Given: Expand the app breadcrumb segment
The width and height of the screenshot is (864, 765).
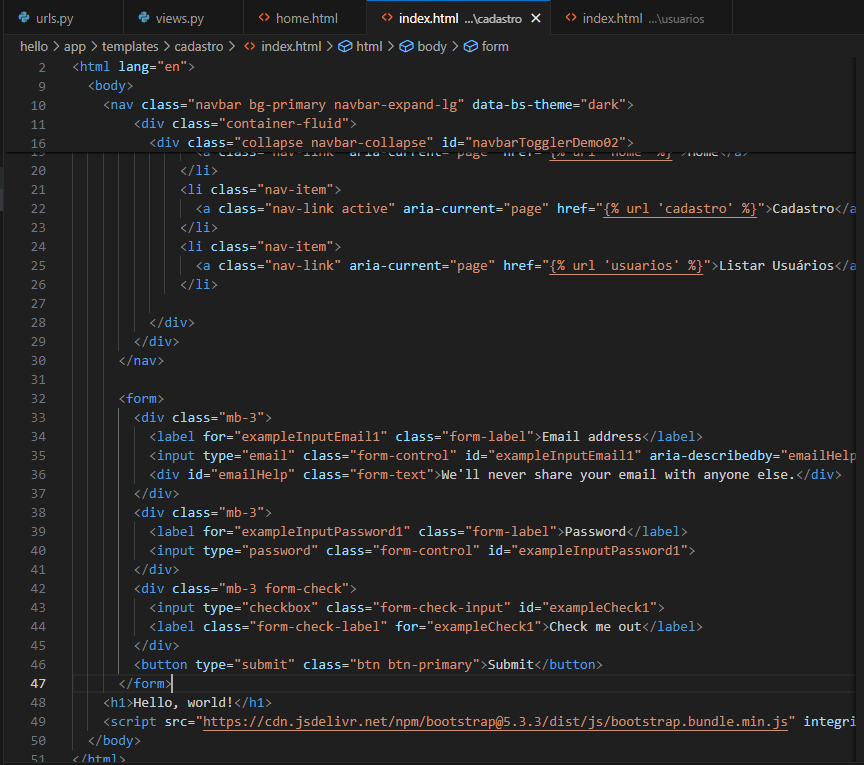Looking at the screenshot, I should (74, 46).
